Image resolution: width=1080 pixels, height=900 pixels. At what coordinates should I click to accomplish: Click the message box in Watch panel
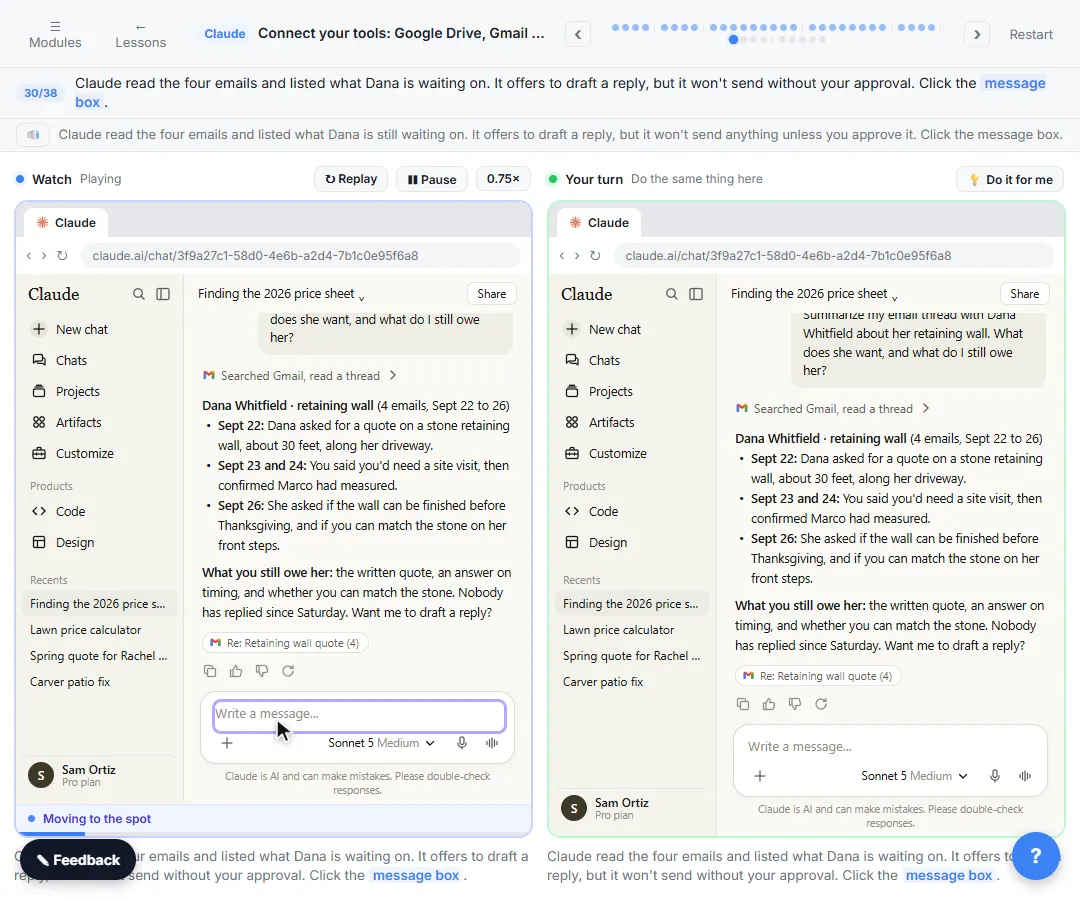[359, 714]
